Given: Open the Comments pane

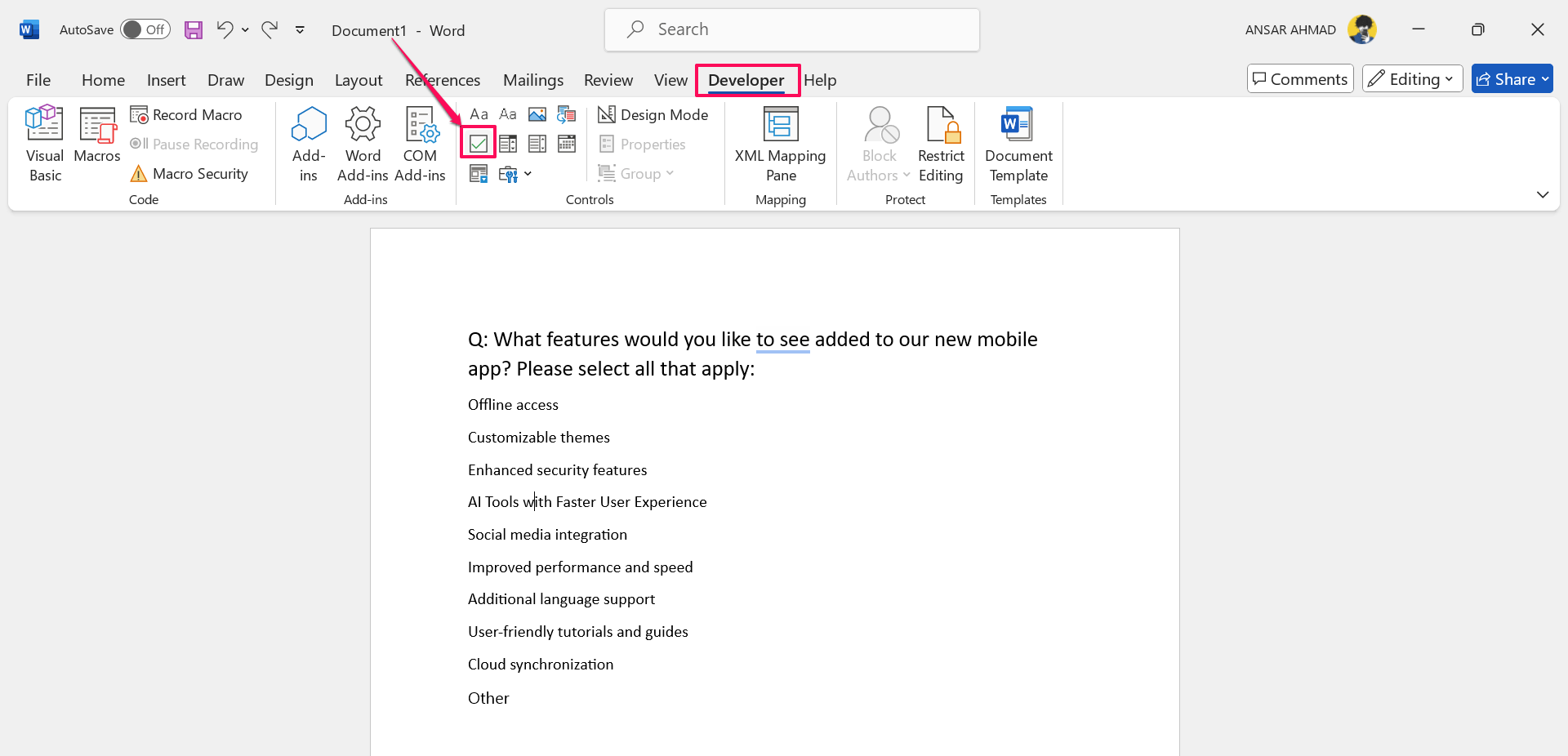Looking at the screenshot, I should click(x=1300, y=79).
